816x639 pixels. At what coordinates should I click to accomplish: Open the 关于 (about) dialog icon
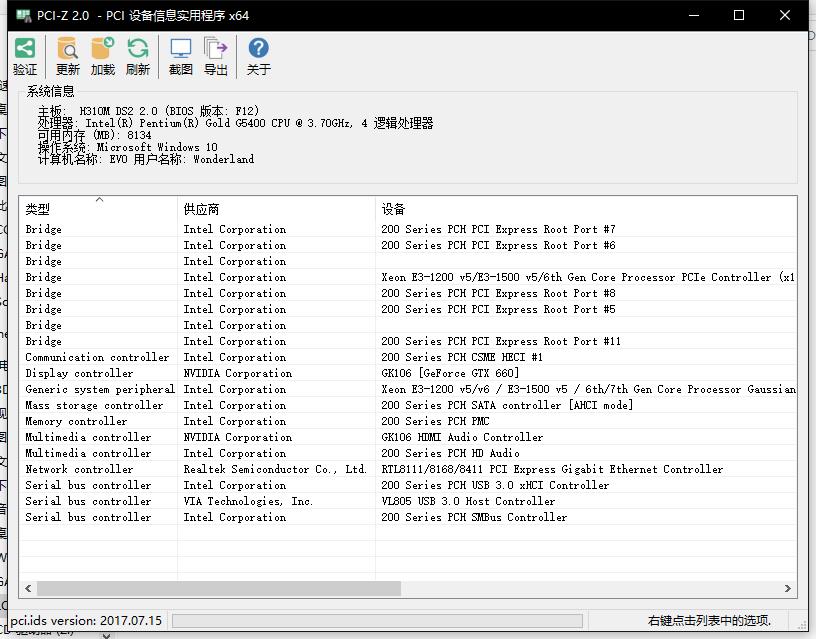258,54
